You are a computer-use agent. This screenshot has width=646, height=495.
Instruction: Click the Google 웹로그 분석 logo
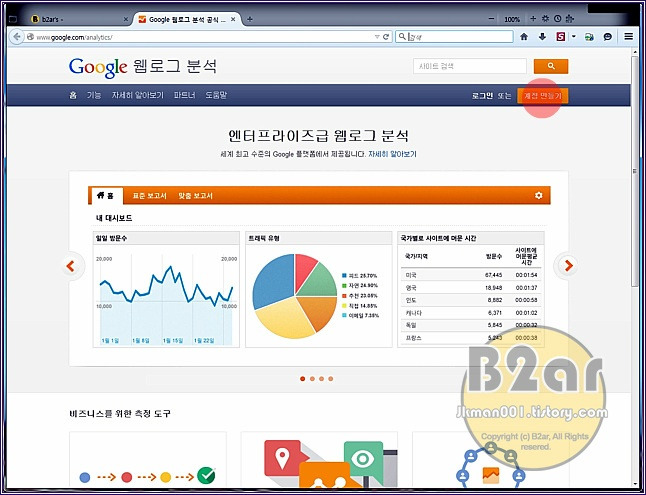143,67
